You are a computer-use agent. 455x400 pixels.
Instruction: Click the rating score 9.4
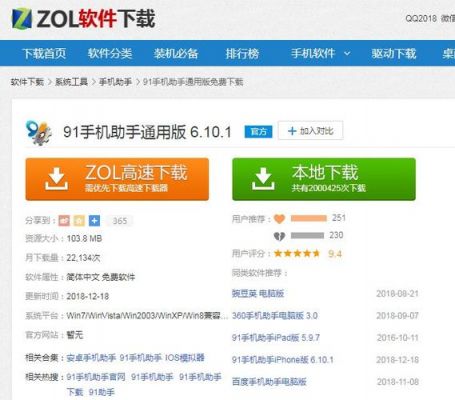[335, 254]
